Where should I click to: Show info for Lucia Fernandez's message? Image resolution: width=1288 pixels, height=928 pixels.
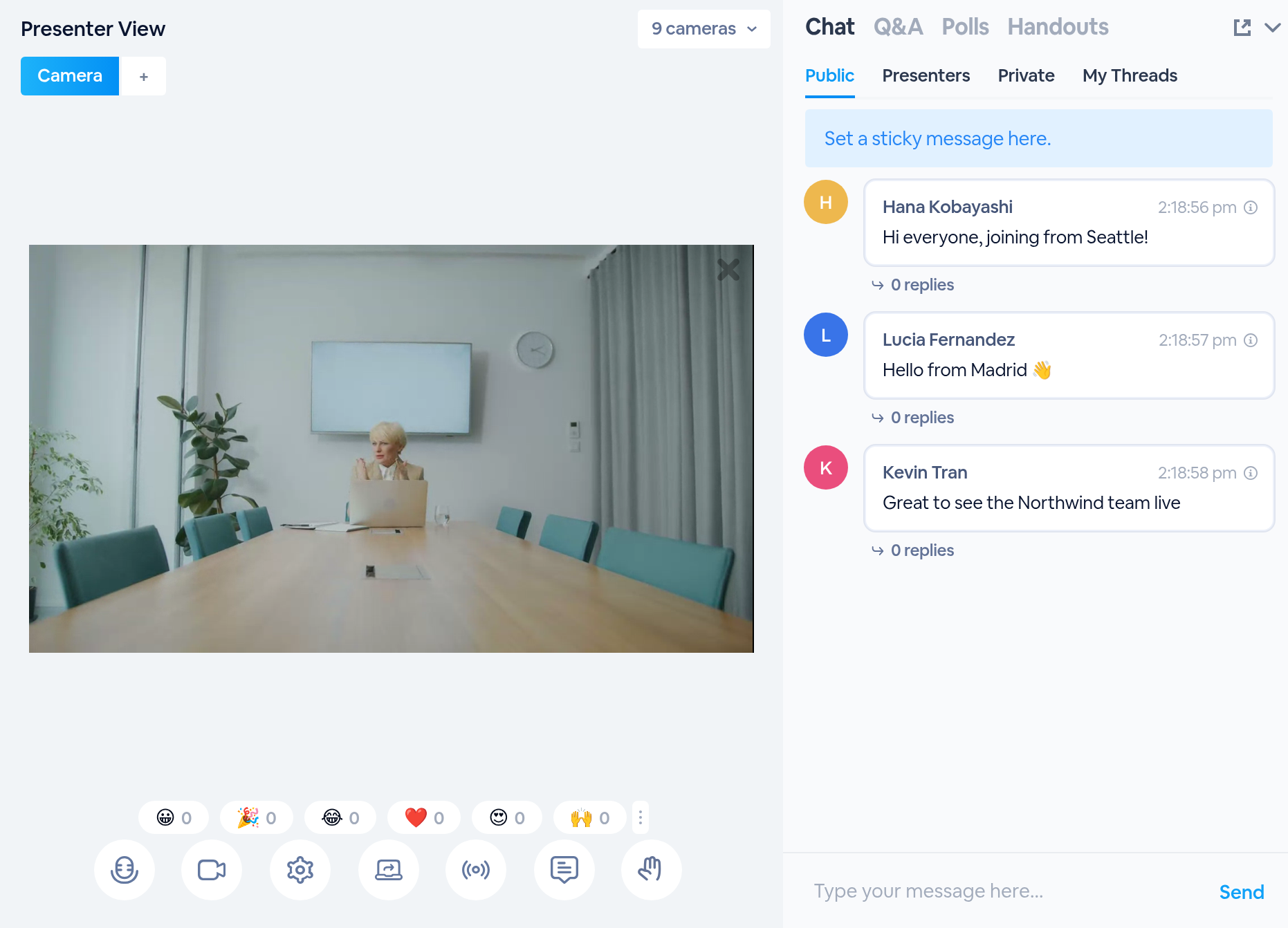(1251, 340)
